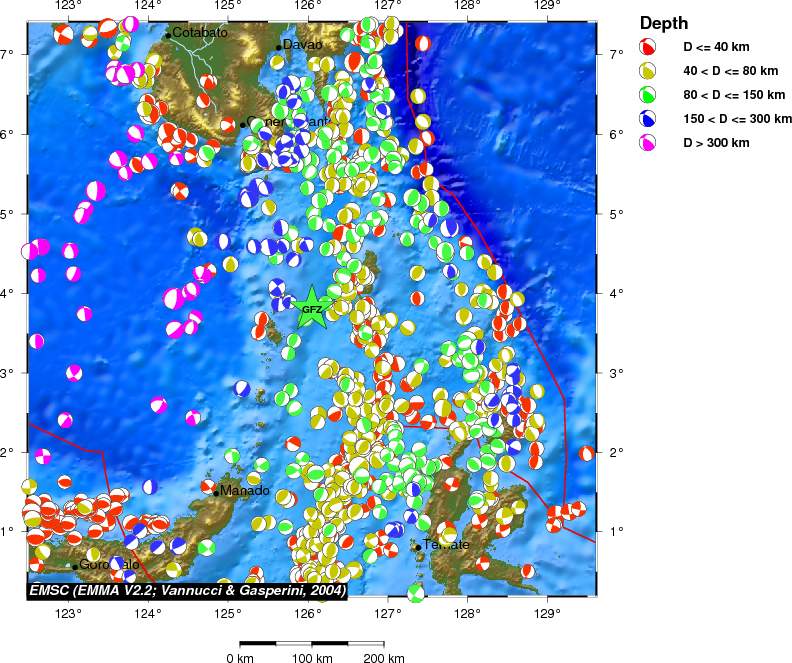The height and width of the screenshot is (663, 792).
Task: Click the 'D <= 40 km' legend text
Action: (716, 47)
